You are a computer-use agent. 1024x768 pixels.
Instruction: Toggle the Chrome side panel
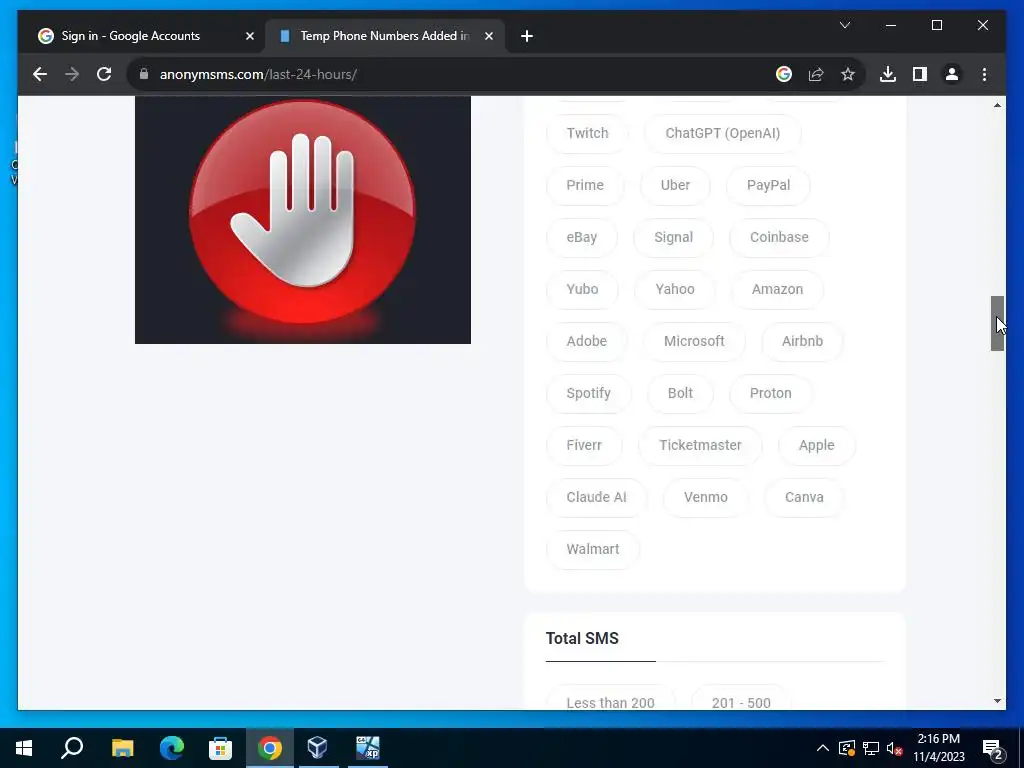[x=920, y=74]
